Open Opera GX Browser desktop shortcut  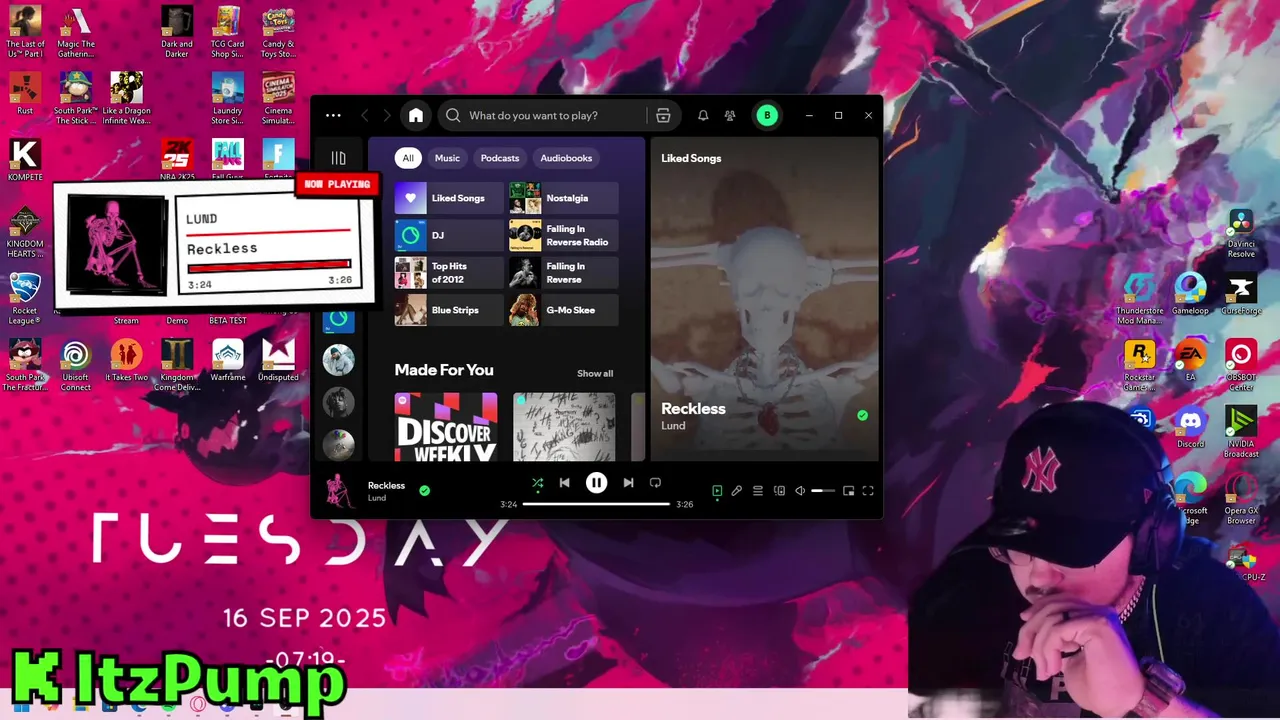coord(1241,499)
